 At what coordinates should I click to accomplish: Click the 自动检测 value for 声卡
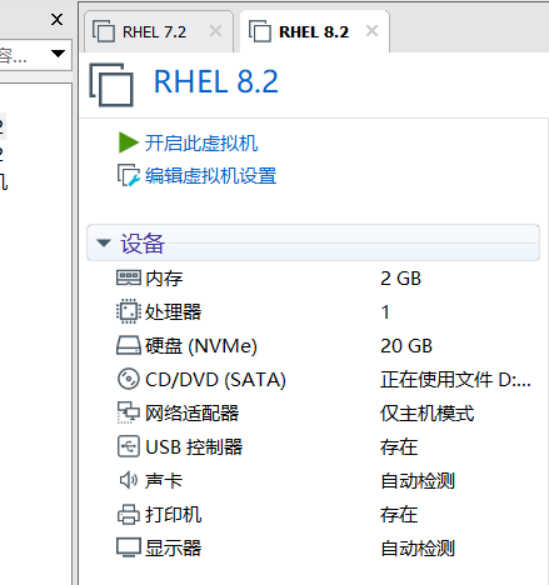pos(418,481)
